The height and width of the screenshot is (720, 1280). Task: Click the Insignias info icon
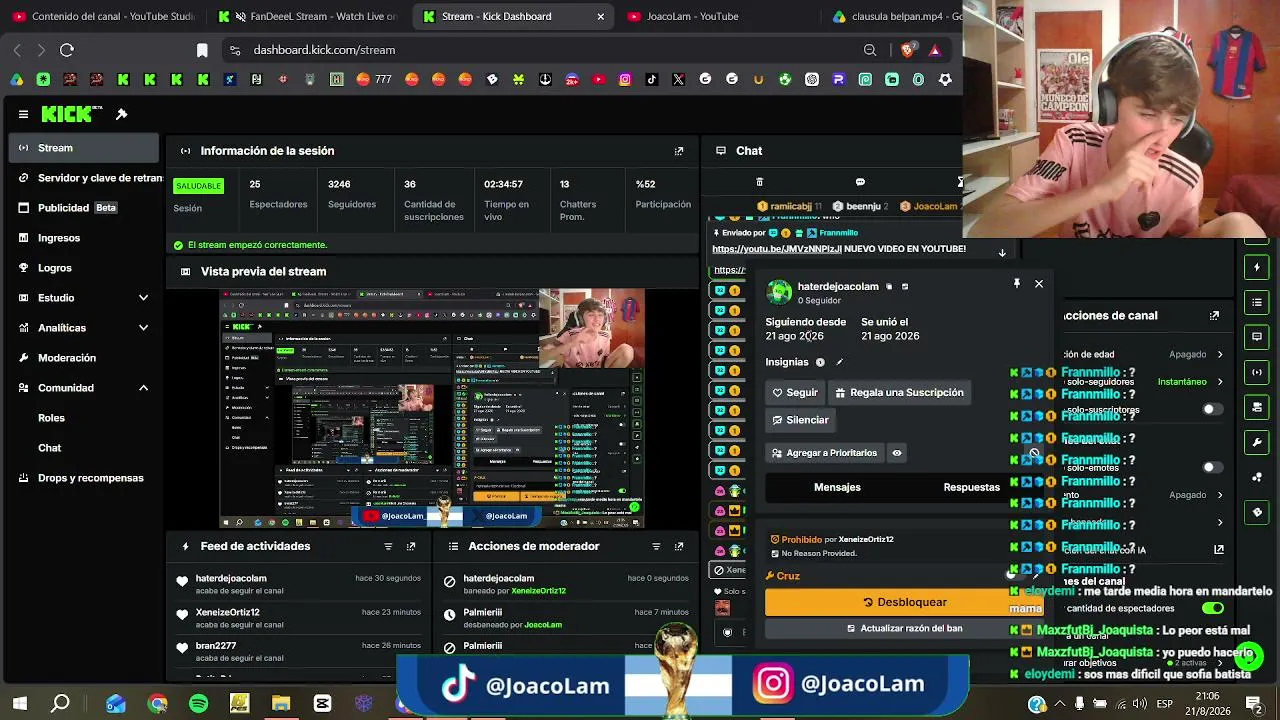pos(820,362)
